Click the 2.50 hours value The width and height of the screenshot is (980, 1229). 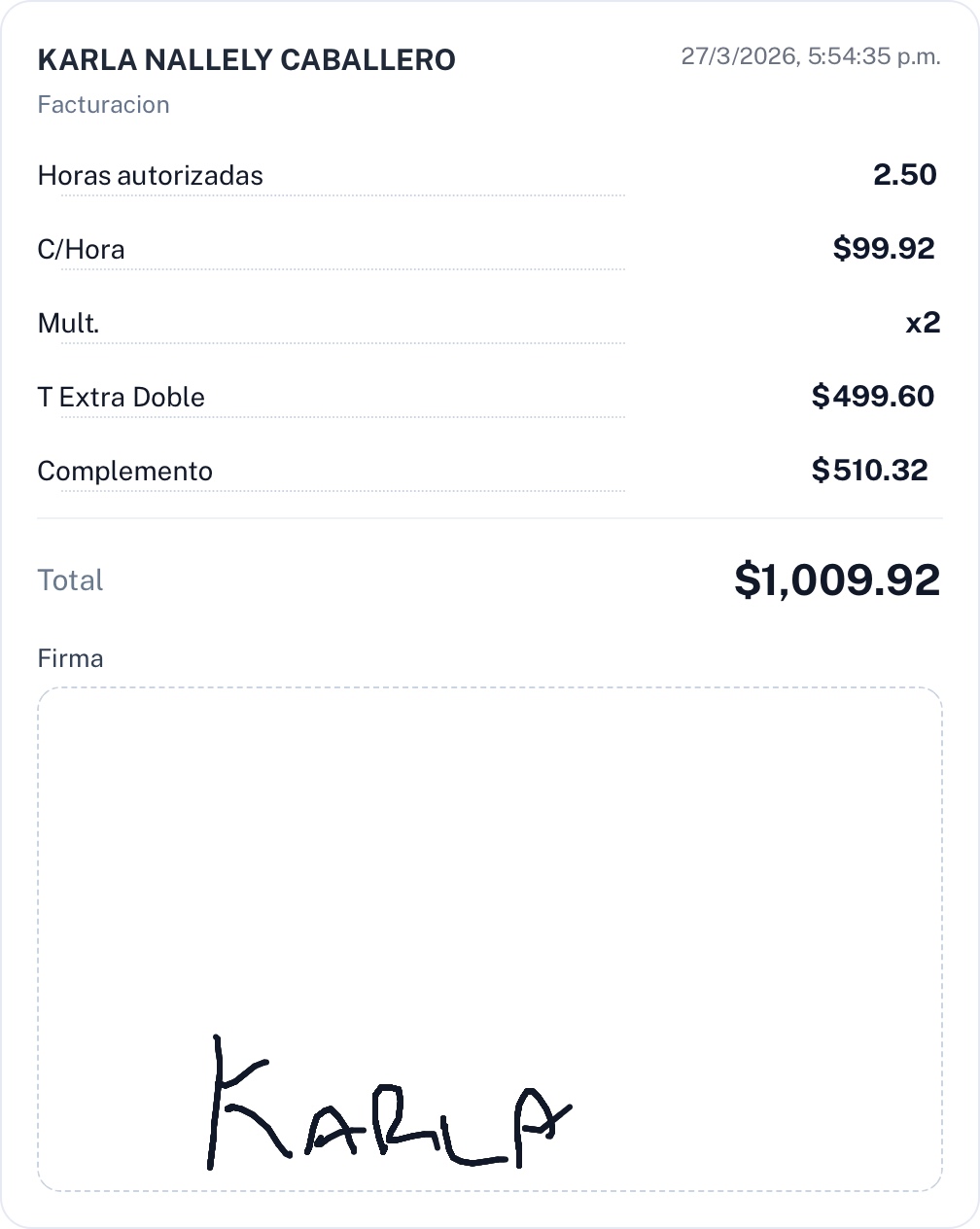point(904,175)
